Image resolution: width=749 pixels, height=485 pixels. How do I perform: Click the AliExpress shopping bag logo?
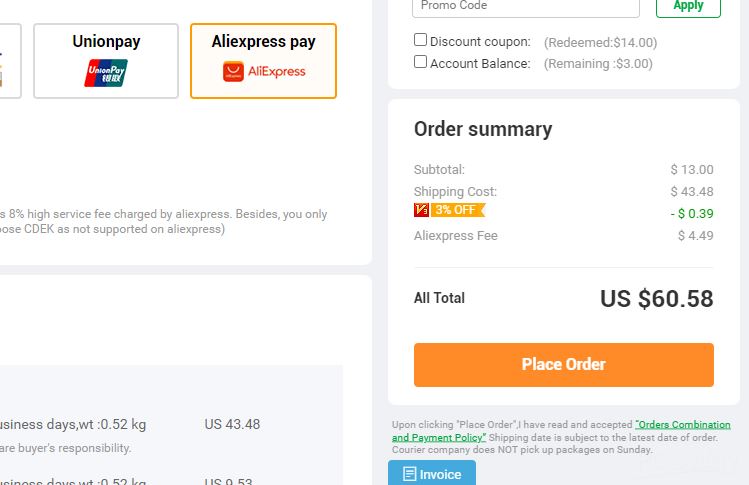233,72
